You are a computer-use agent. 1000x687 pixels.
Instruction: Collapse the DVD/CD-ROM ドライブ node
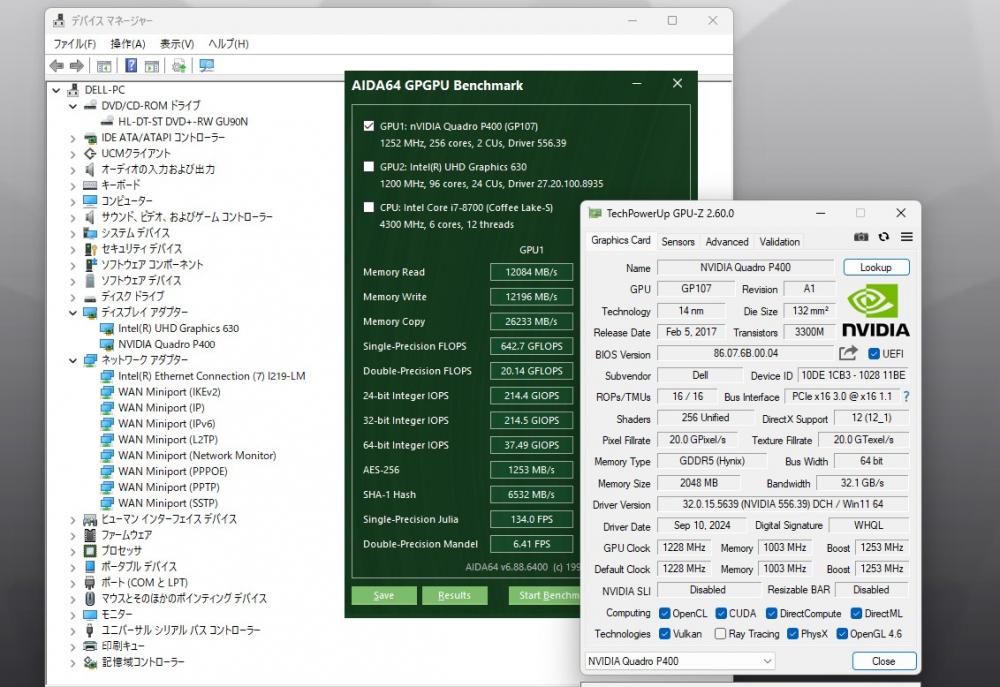73,106
